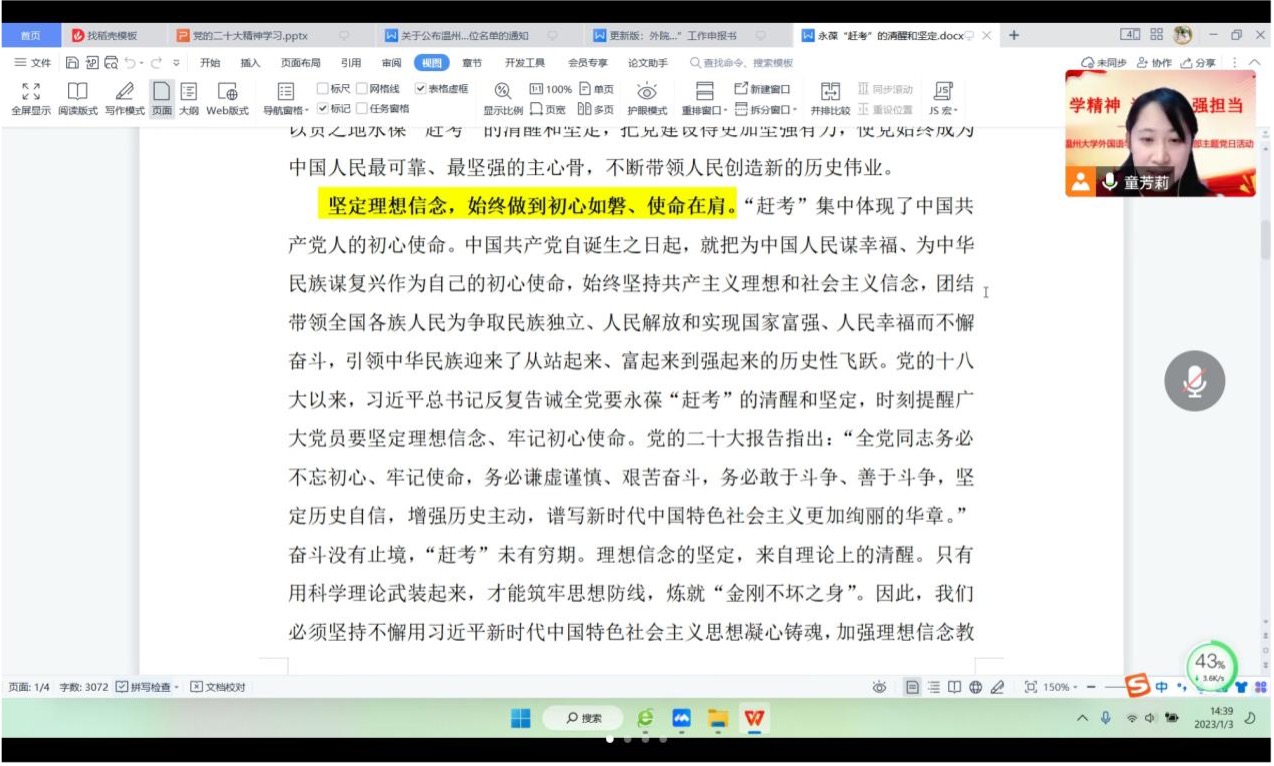This screenshot has width=1274, height=766.
Task: Activate Writing mode
Action: pyautogui.click(x=124, y=98)
